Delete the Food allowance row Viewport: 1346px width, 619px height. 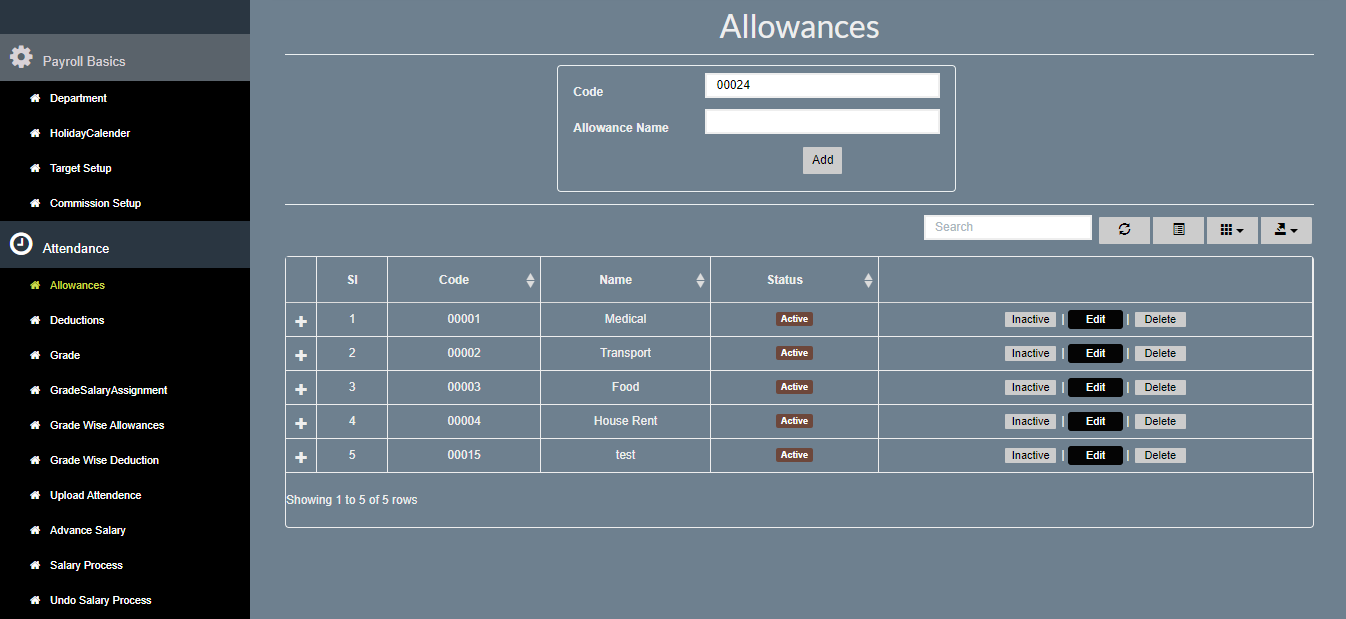1160,388
